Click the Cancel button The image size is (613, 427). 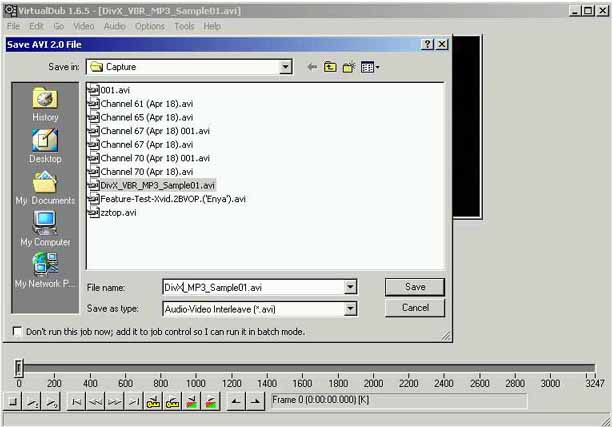tap(415, 308)
